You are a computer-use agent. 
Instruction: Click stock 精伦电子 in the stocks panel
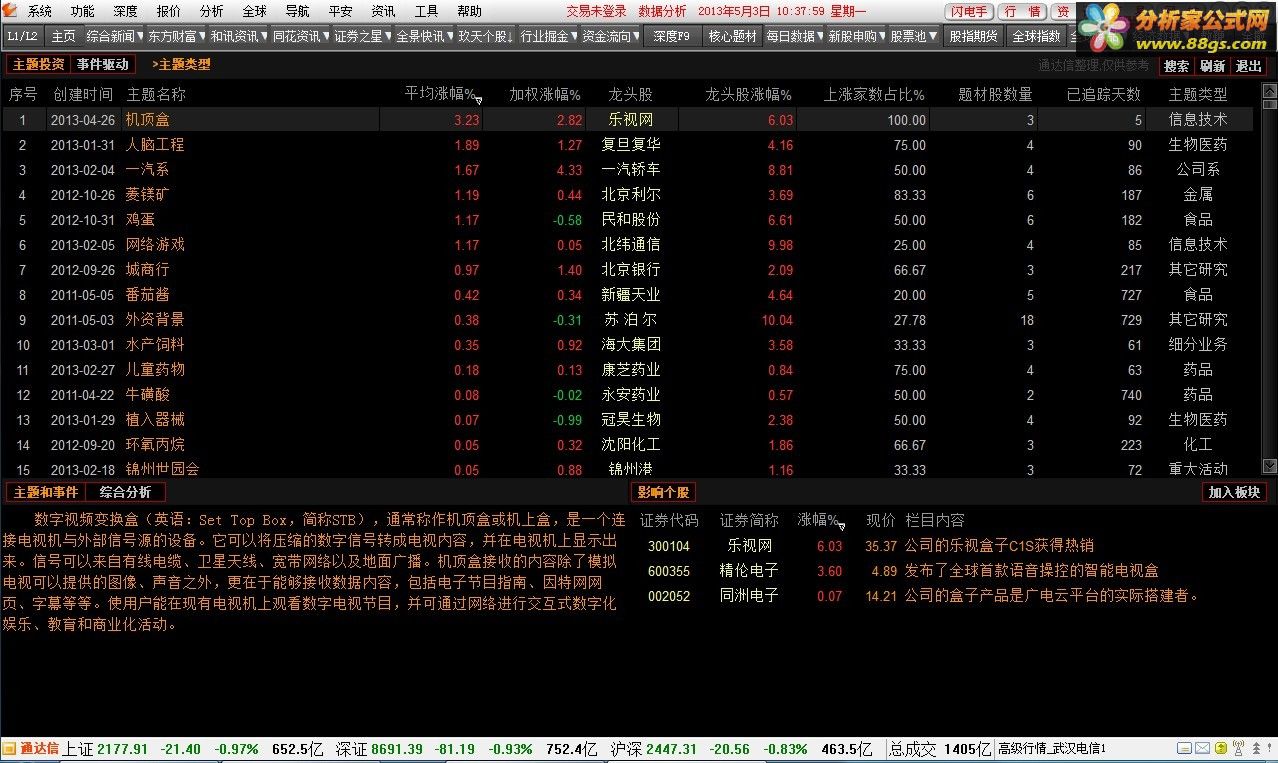749,571
